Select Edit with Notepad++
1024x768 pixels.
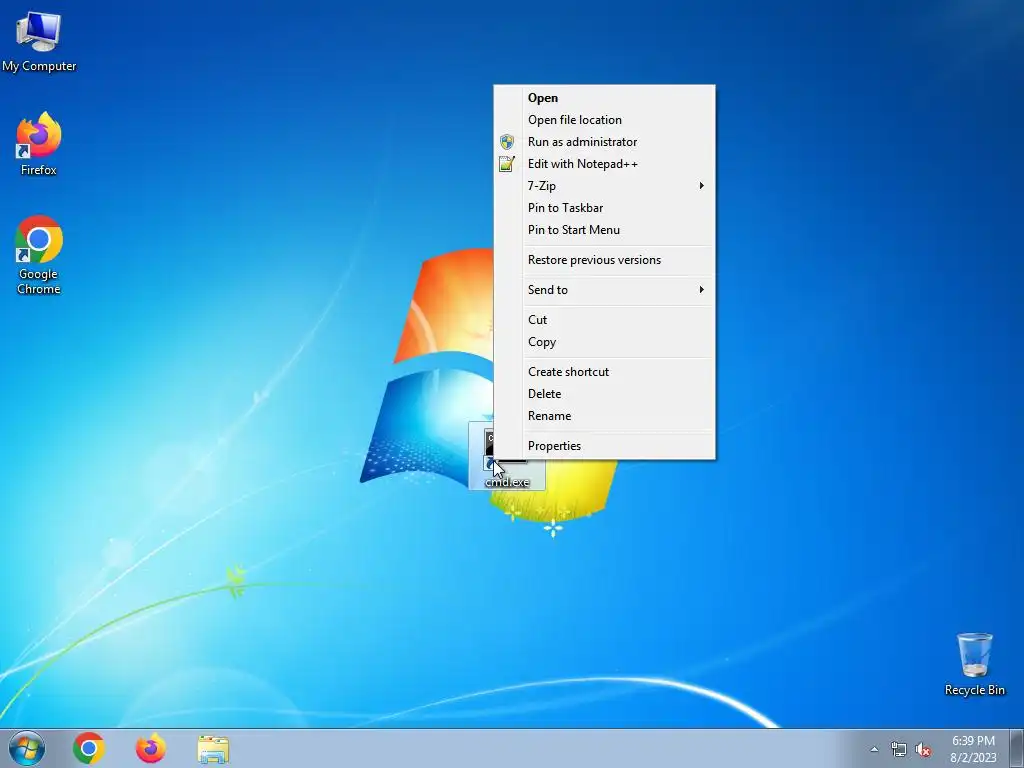604,164
